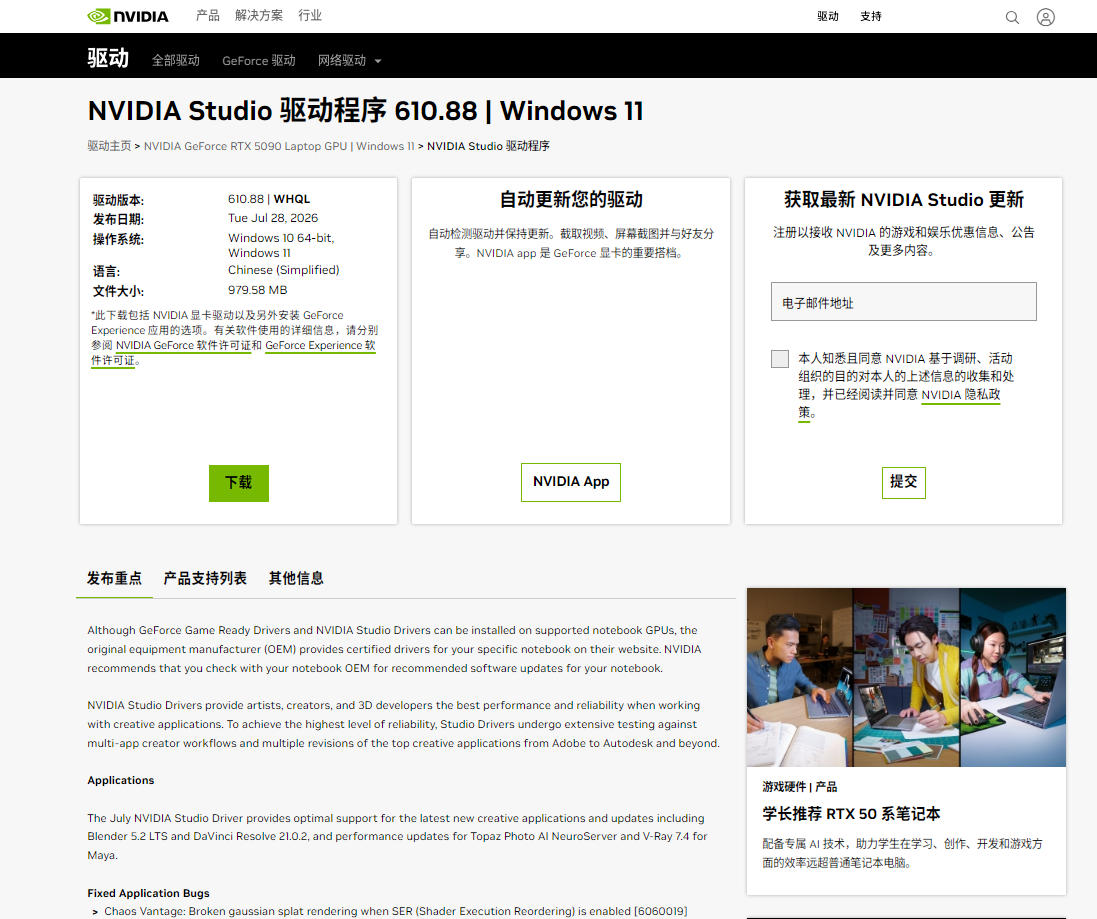1097x919 pixels.
Task: Click the 提交 button
Action: tap(903, 482)
